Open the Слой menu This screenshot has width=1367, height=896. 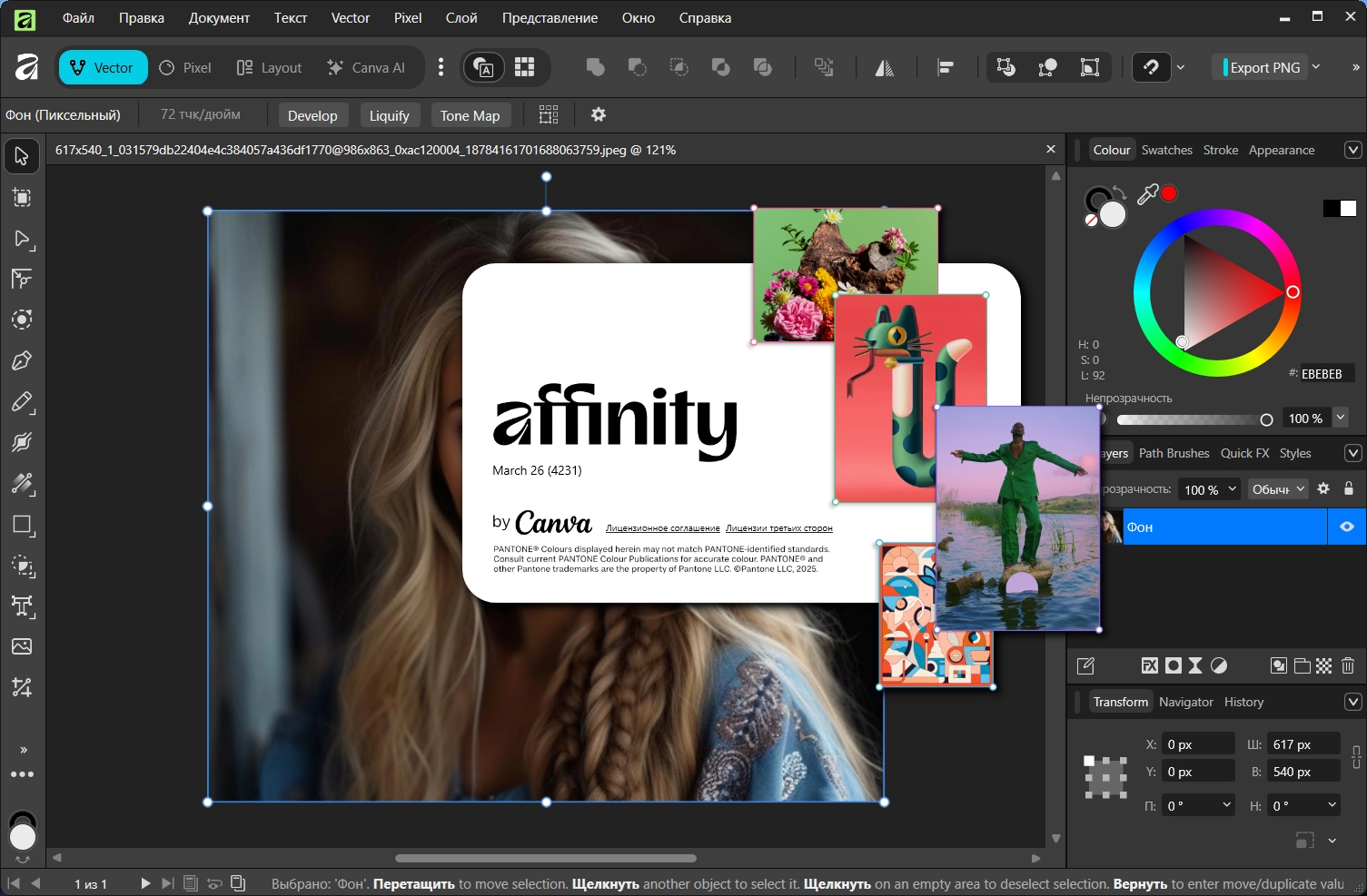click(x=461, y=18)
